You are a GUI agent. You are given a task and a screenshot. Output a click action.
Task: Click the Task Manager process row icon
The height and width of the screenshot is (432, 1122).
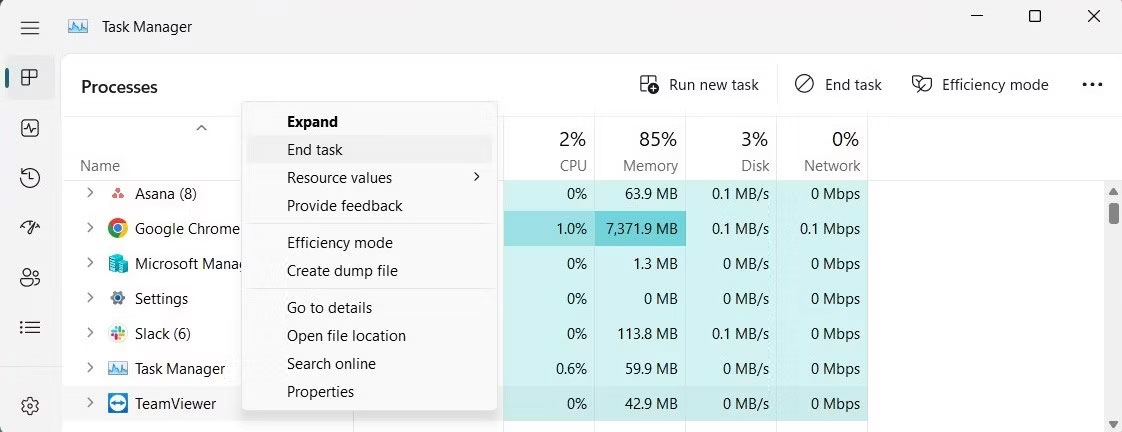(x=117, y=368)
